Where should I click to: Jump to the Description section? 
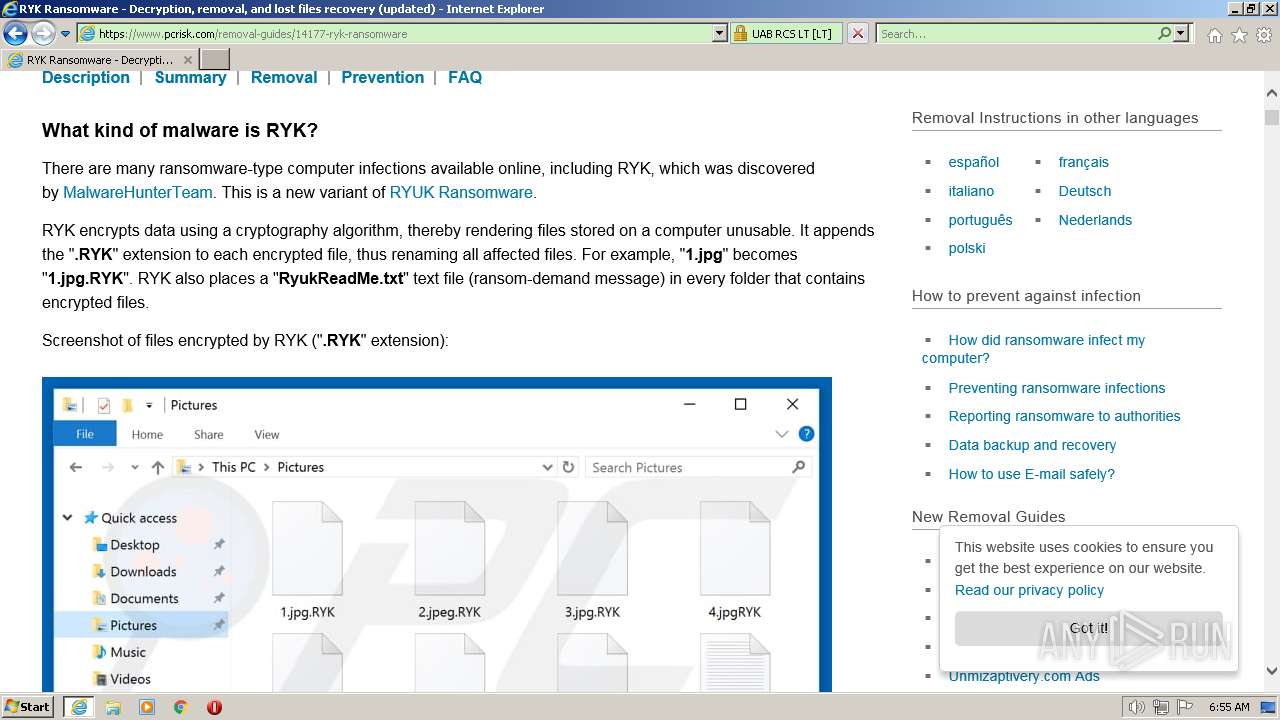tap(86, 77)
